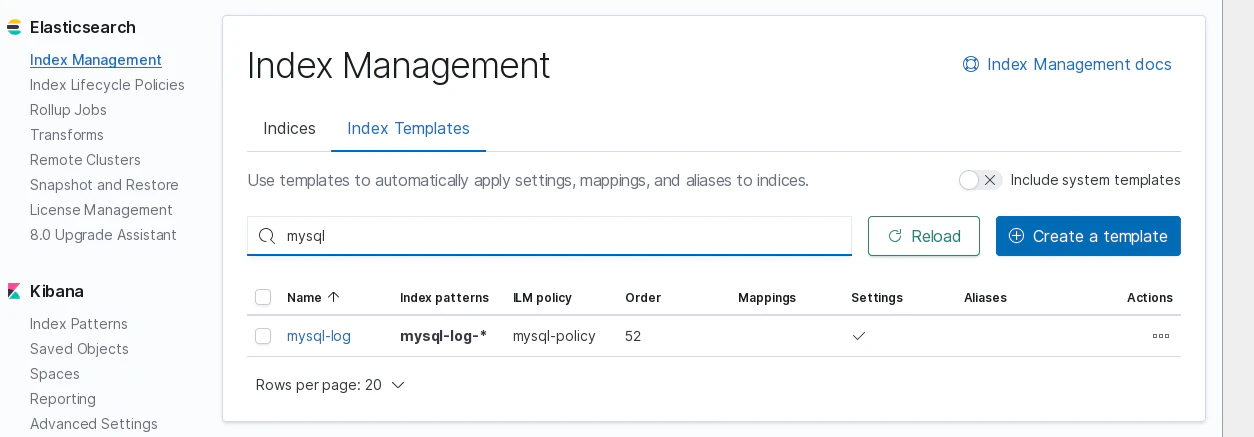Open Reporting page
This screenshot has height=437, width=1254.
(63, 399)
